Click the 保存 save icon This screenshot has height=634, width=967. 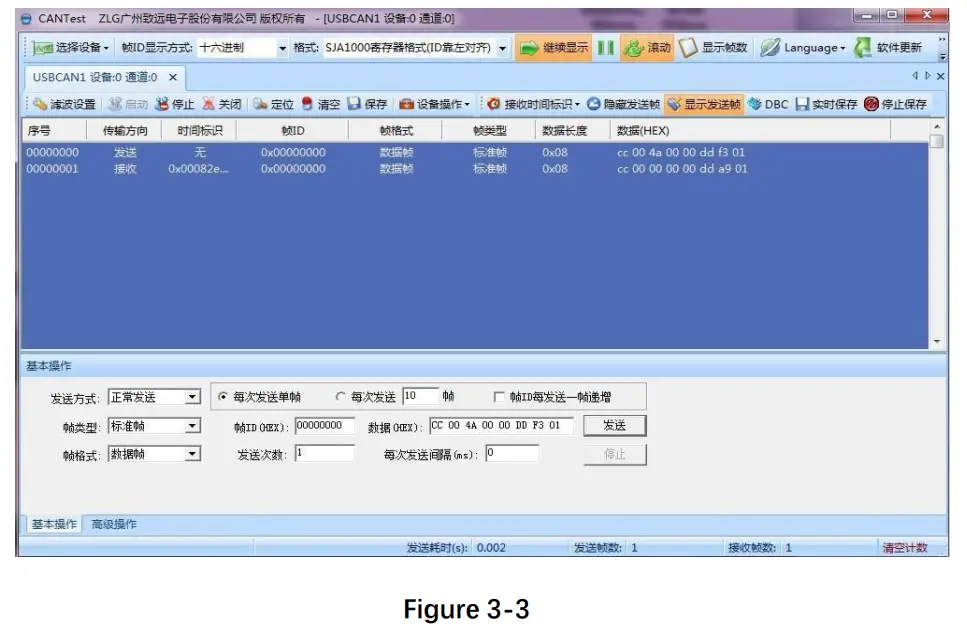[353, 104]
